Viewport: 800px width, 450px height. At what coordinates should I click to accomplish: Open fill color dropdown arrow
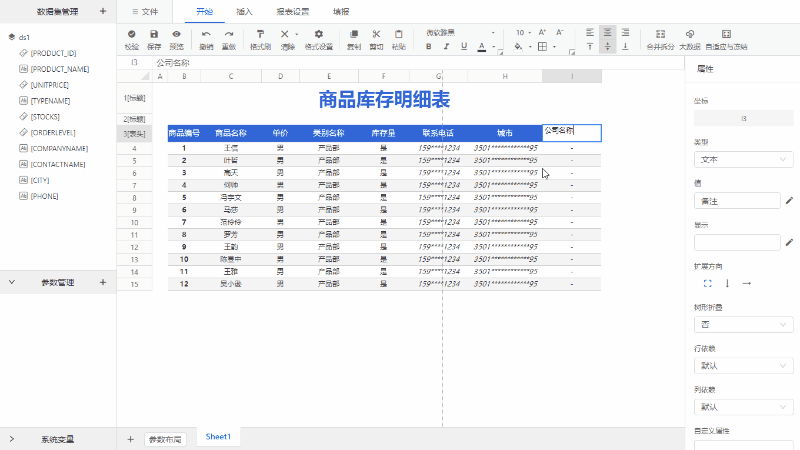530,47
